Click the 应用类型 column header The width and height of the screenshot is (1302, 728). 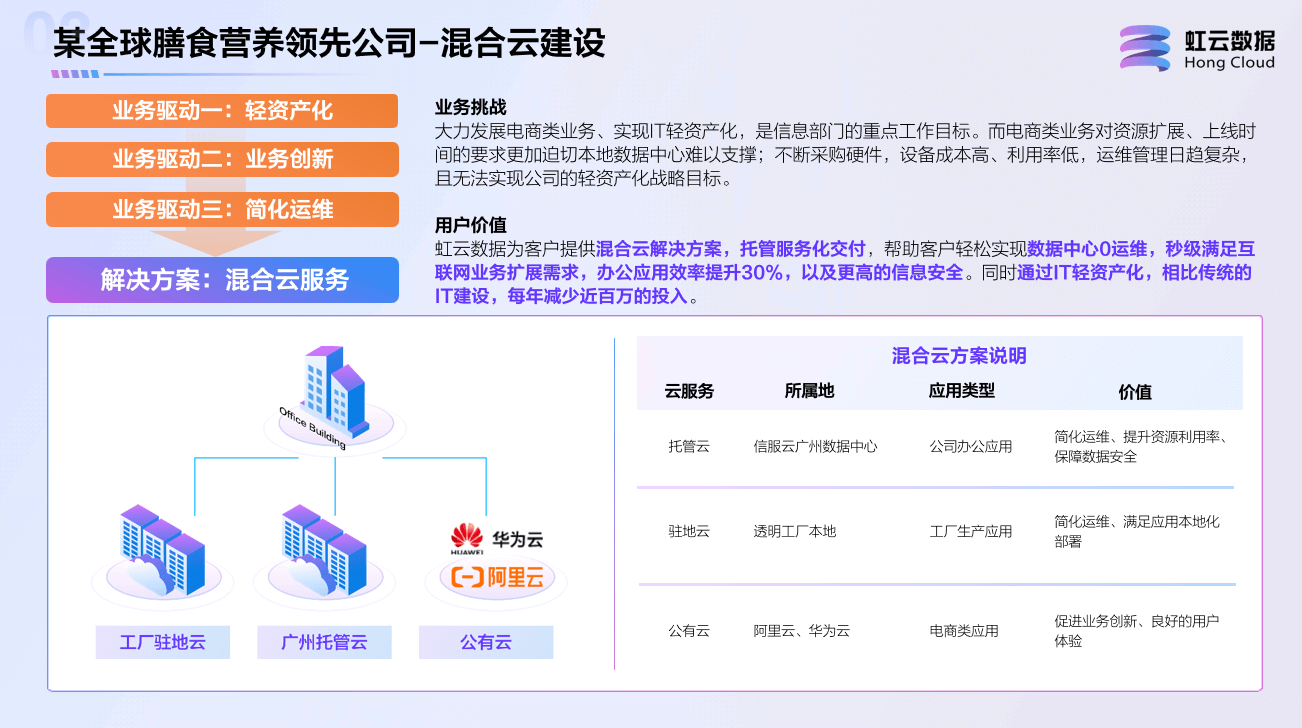click(x=962, y=391)
